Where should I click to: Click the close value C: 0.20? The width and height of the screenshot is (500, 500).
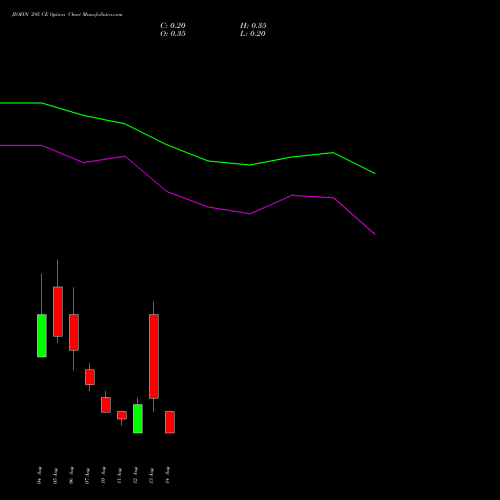(173, 26)
